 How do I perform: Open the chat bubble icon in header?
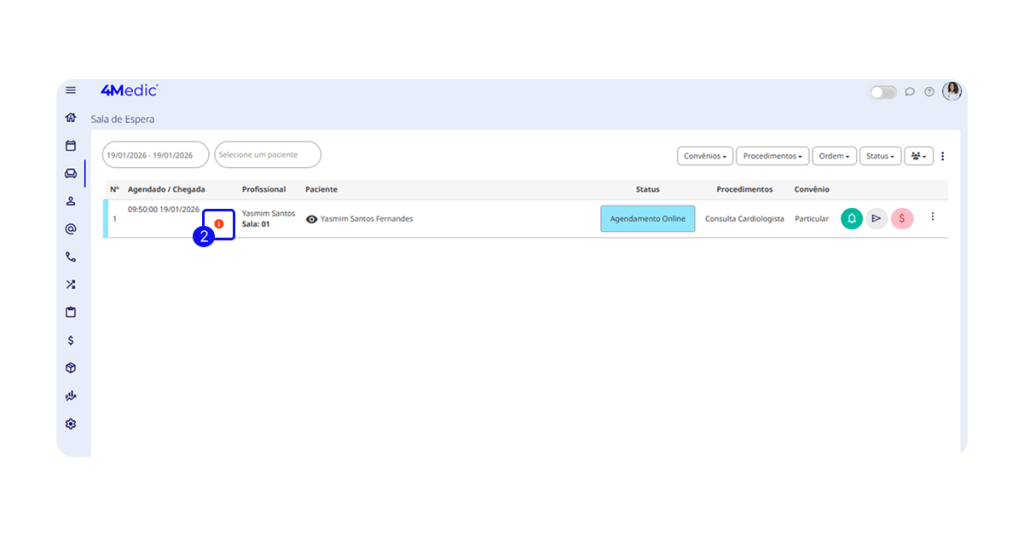910,92
